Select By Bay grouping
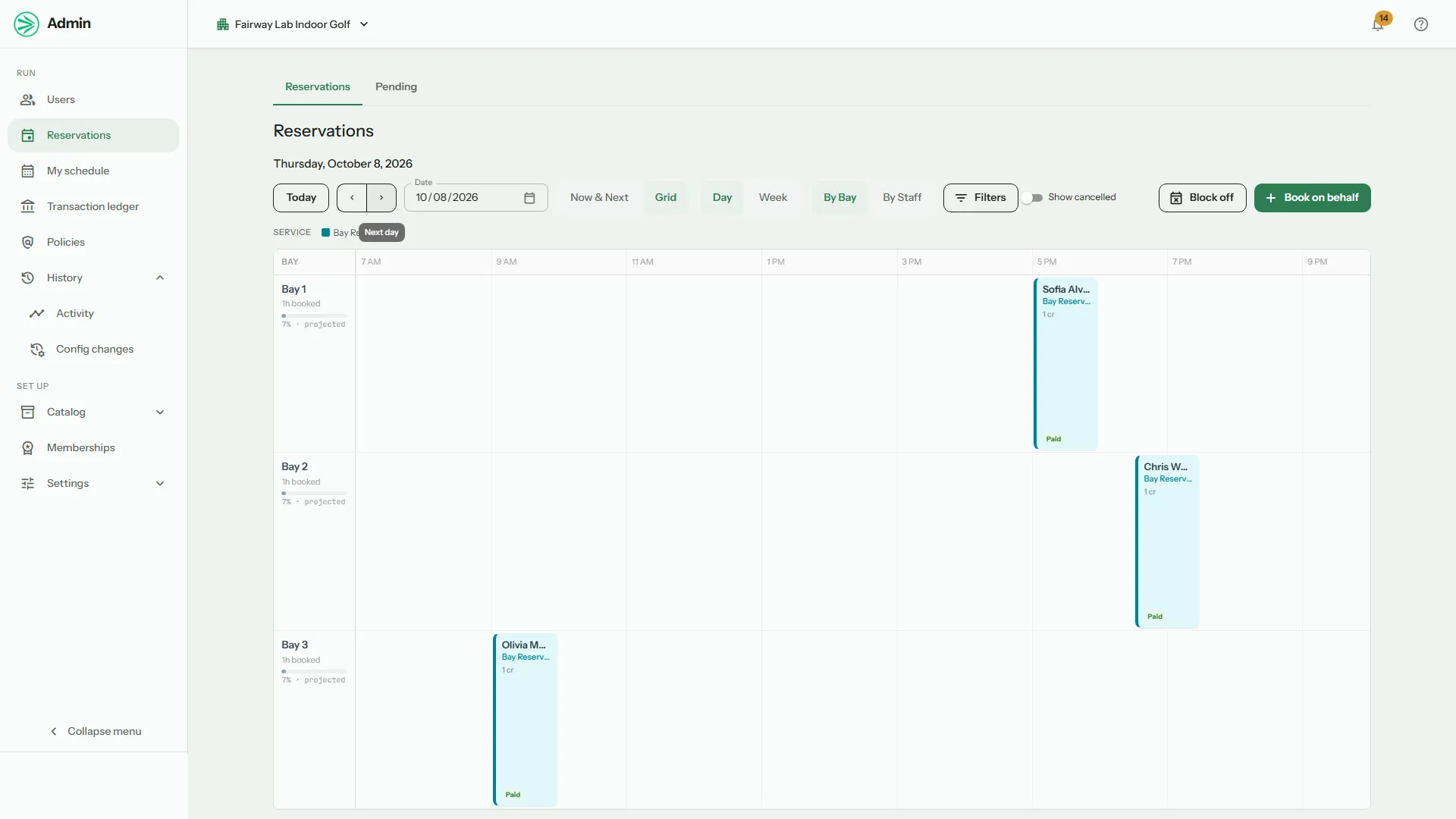This screenshot has height=819, width=1456. coord(839,198)
